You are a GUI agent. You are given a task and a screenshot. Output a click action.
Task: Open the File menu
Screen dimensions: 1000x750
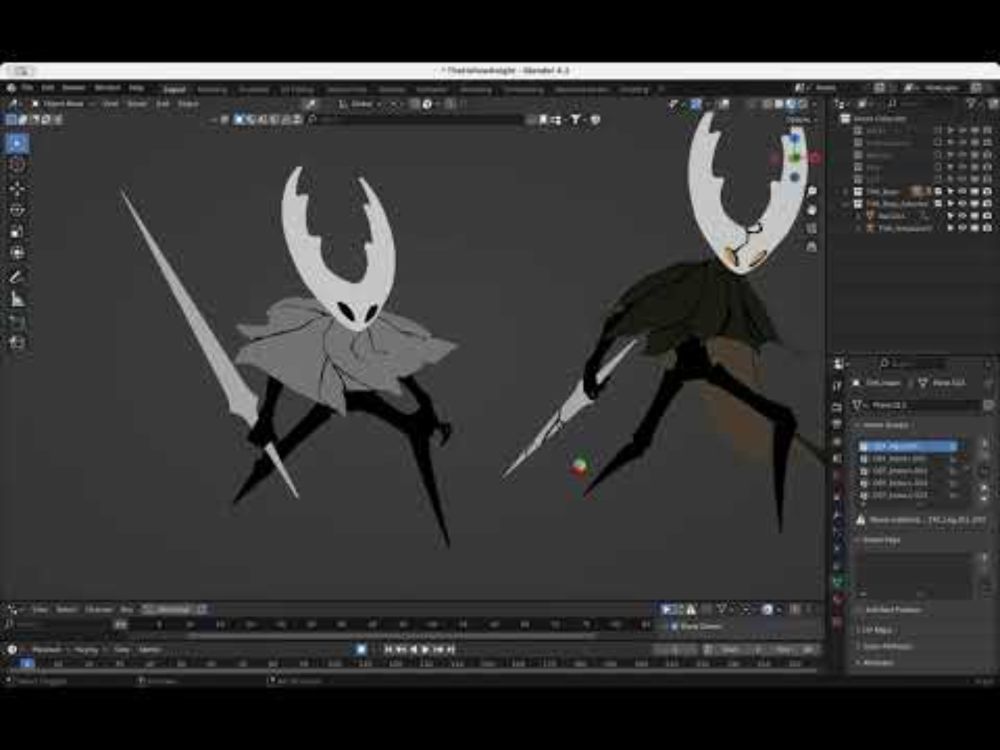pyautogui.click(x=27, y=88)
